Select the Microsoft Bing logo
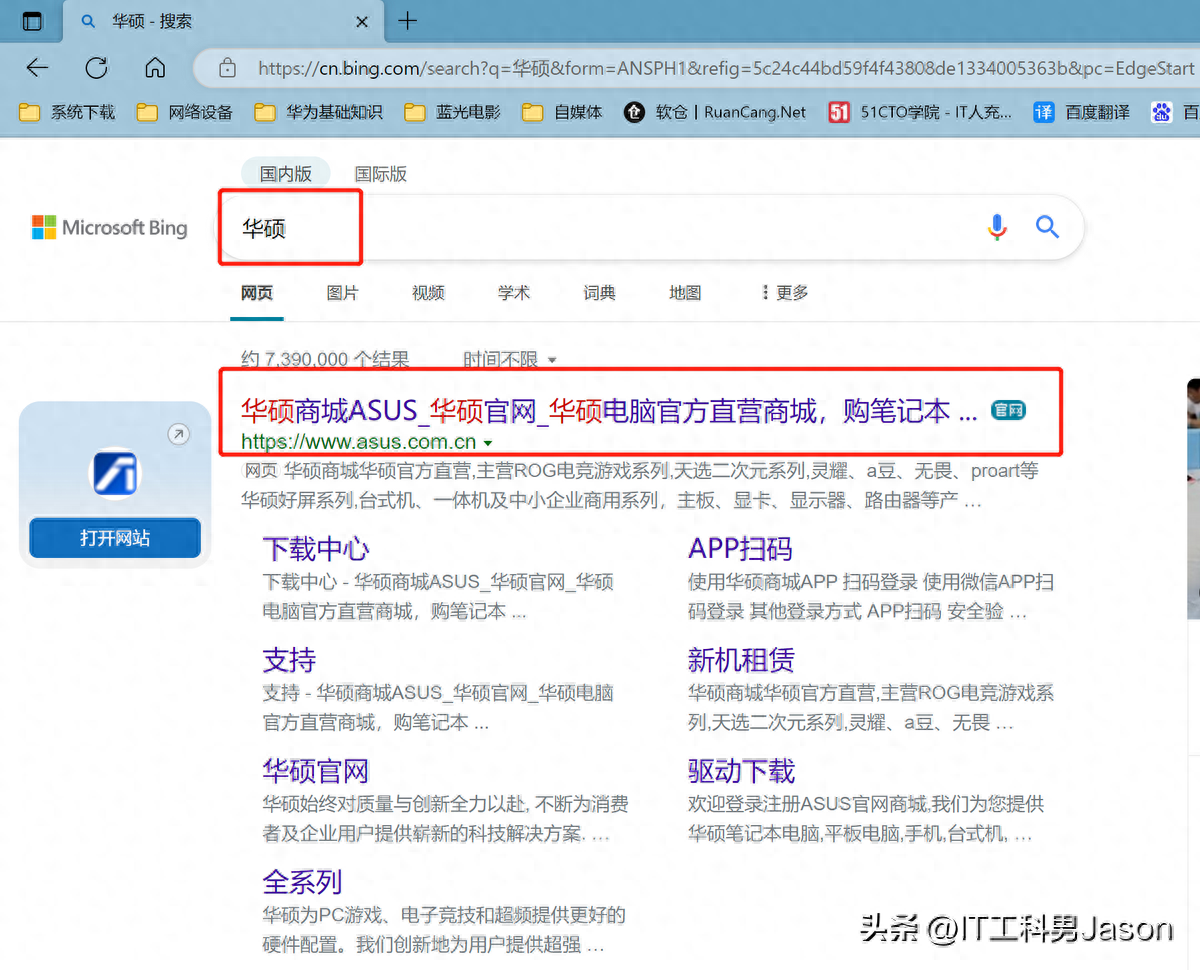Image resolution: width=1200 pixels, height=970 pixels. (x=108, y=227)
